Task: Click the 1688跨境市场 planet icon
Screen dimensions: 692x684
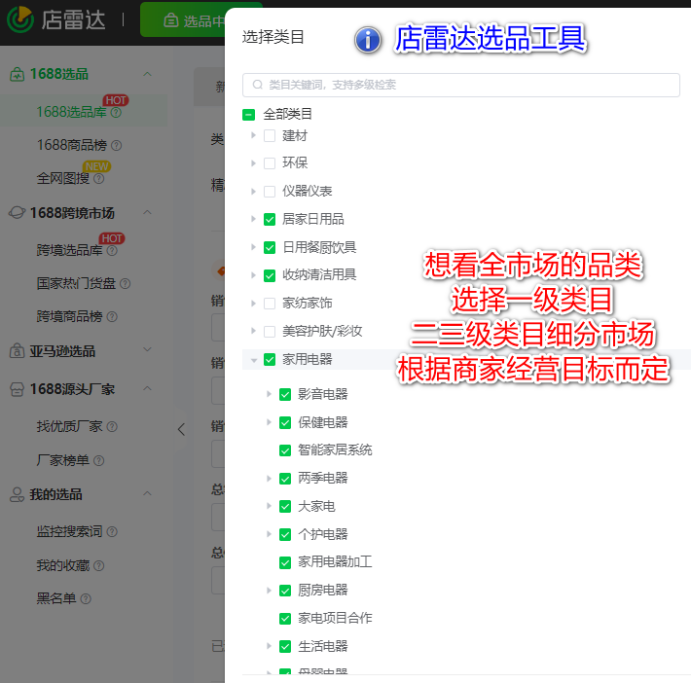Action: click(x=17, y=213)
